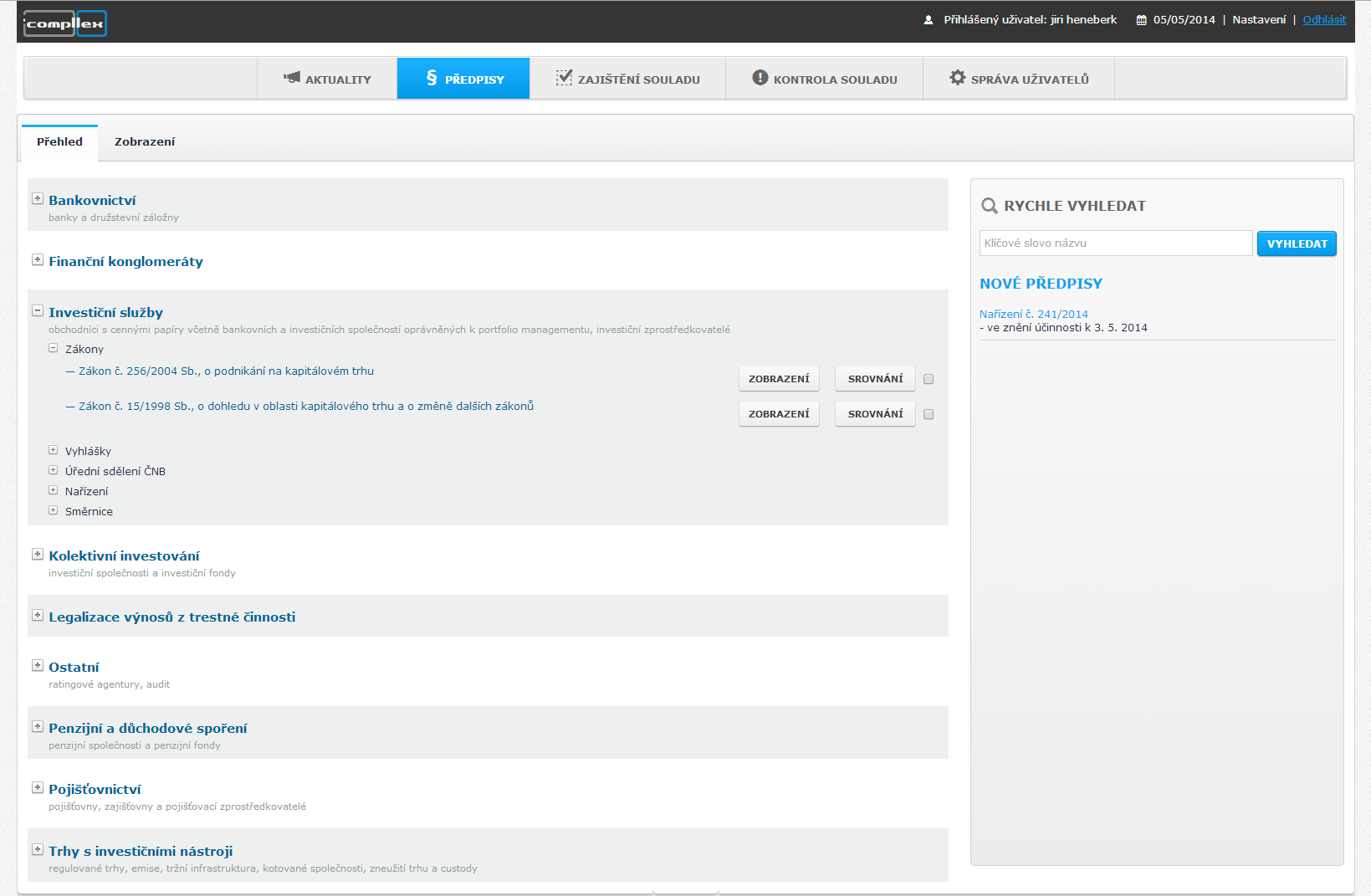Expand the Ostatní category
The width and height of the screenshot is (1371, 896).
(x=38, y=666)
